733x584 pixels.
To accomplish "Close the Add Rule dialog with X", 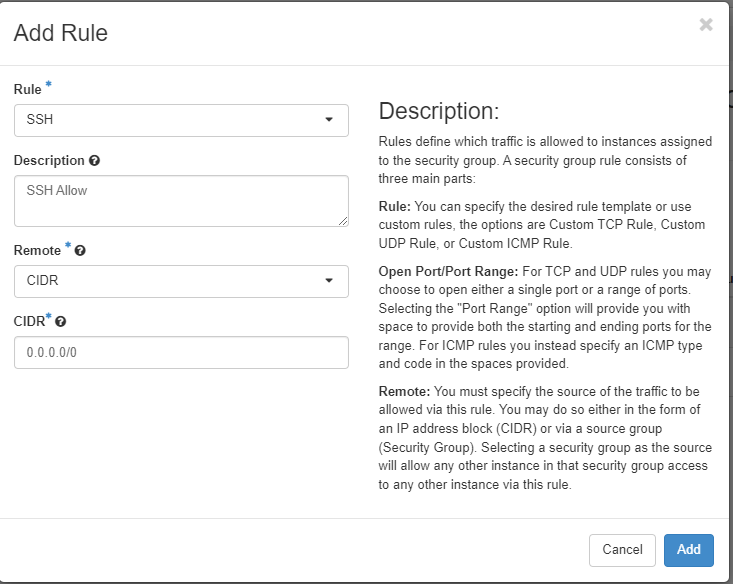I will (x=706, y=25).
